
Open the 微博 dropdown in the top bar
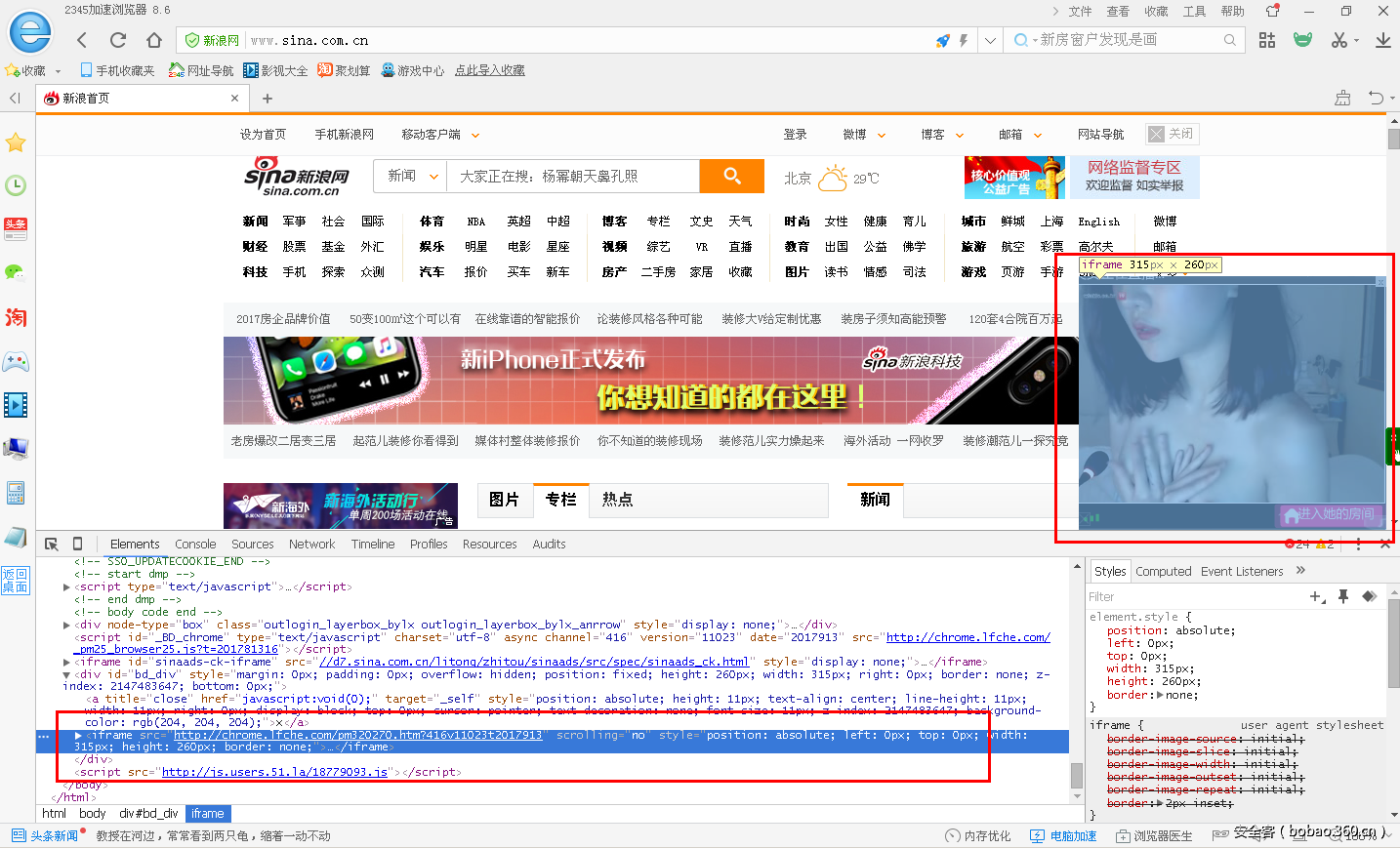point(863,134)
